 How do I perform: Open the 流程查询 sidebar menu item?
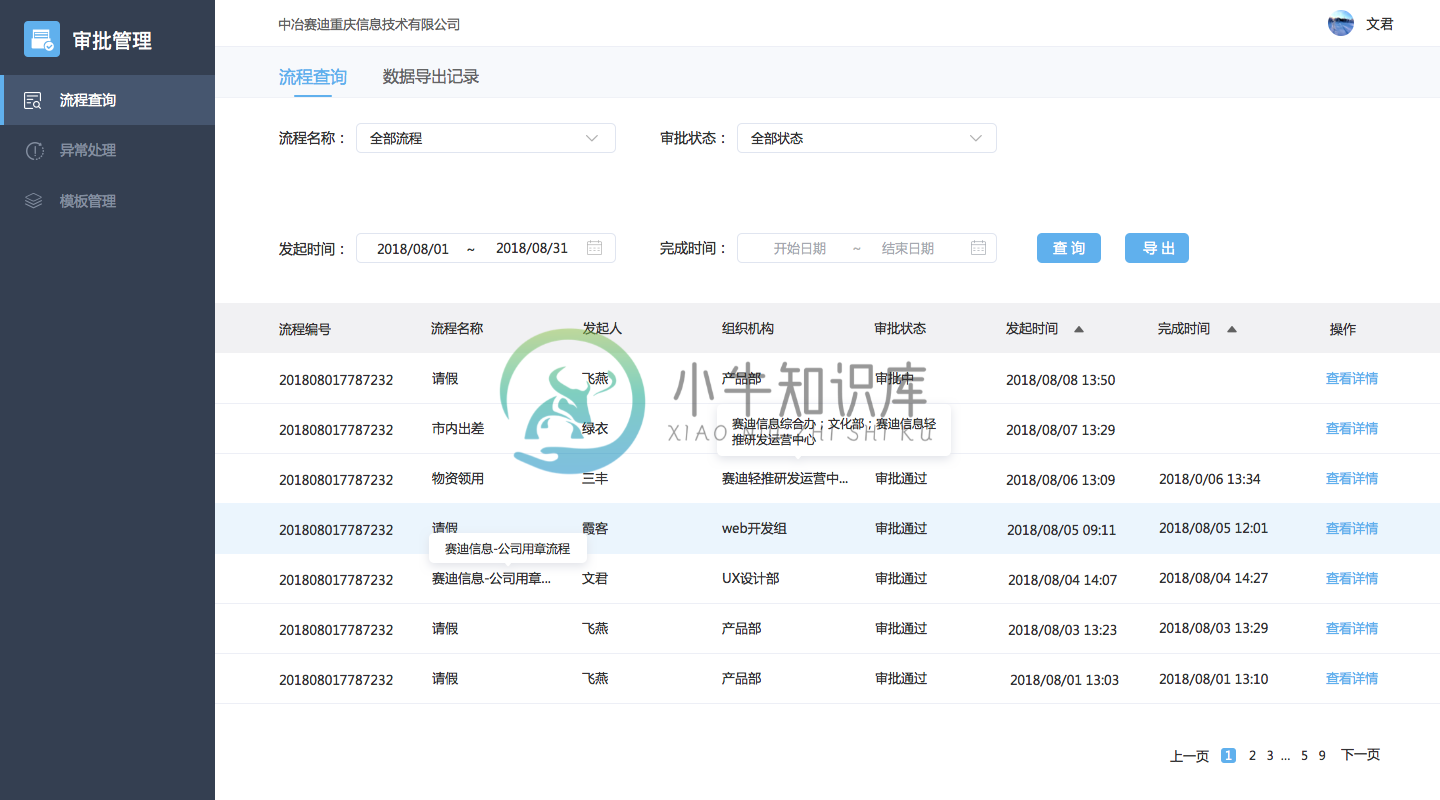tap(107, 100)
